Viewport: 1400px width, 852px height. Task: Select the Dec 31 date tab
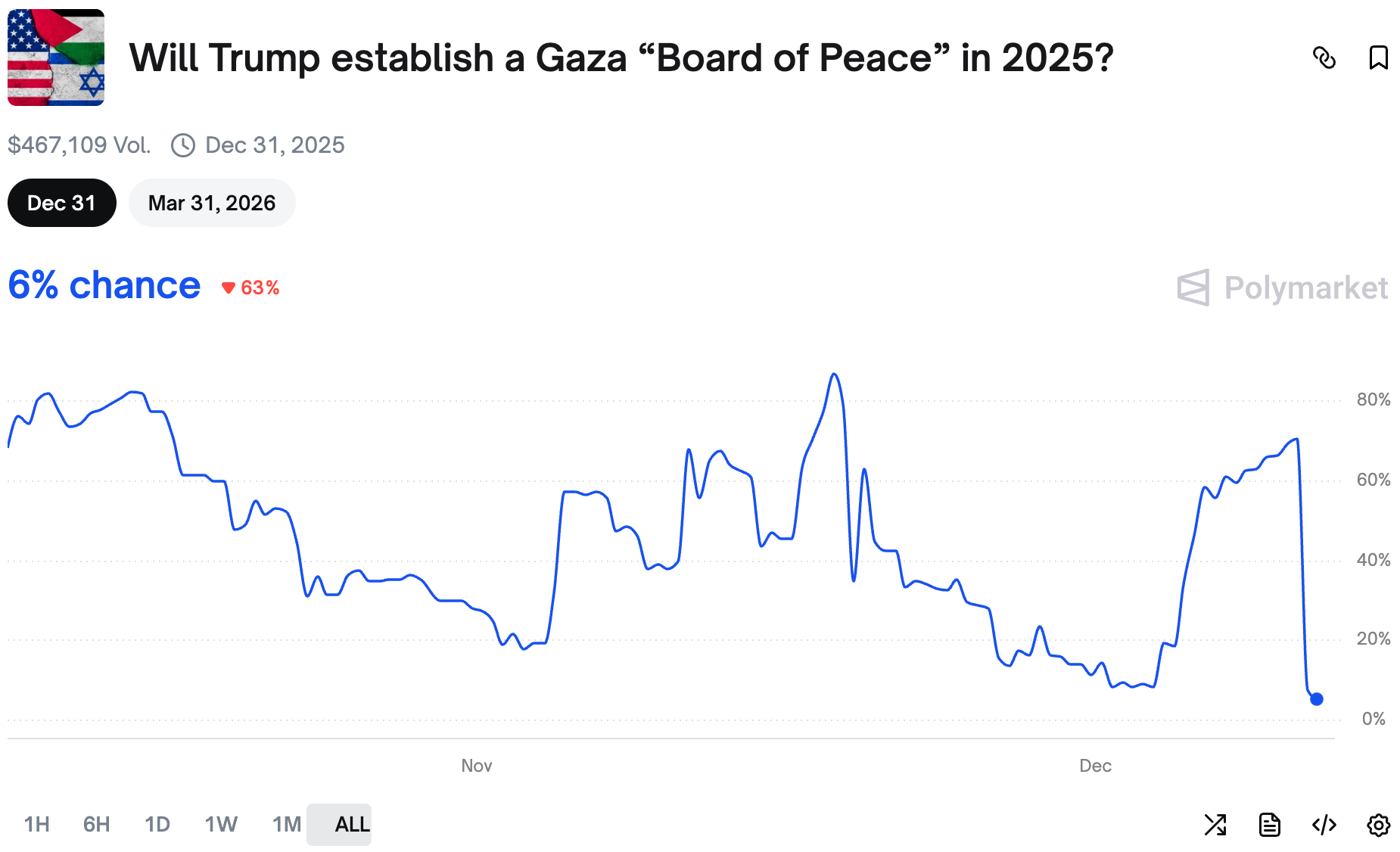pyautogui.click(x=61, y=203)
